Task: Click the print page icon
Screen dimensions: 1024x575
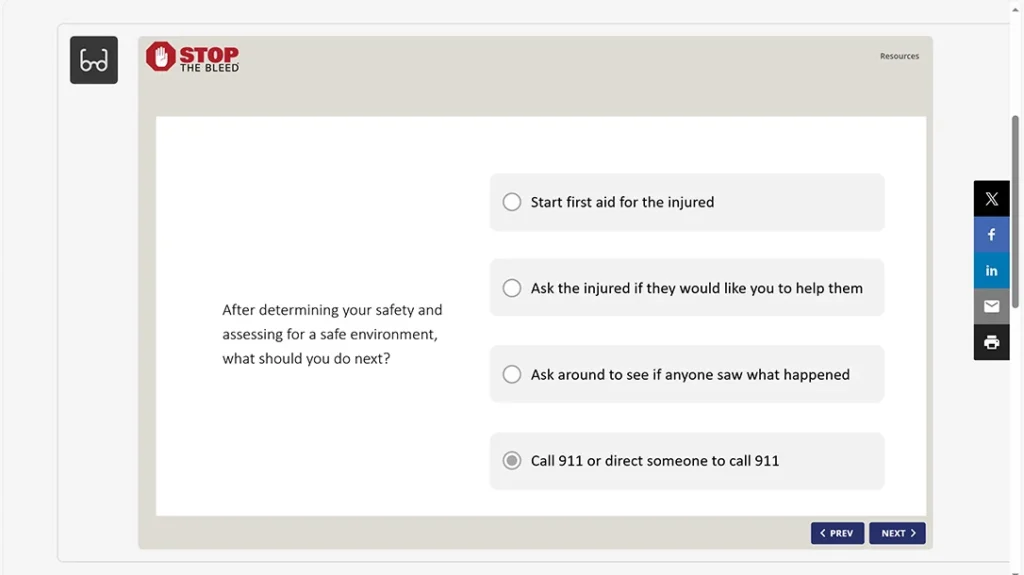Action: tap(991, 342)
